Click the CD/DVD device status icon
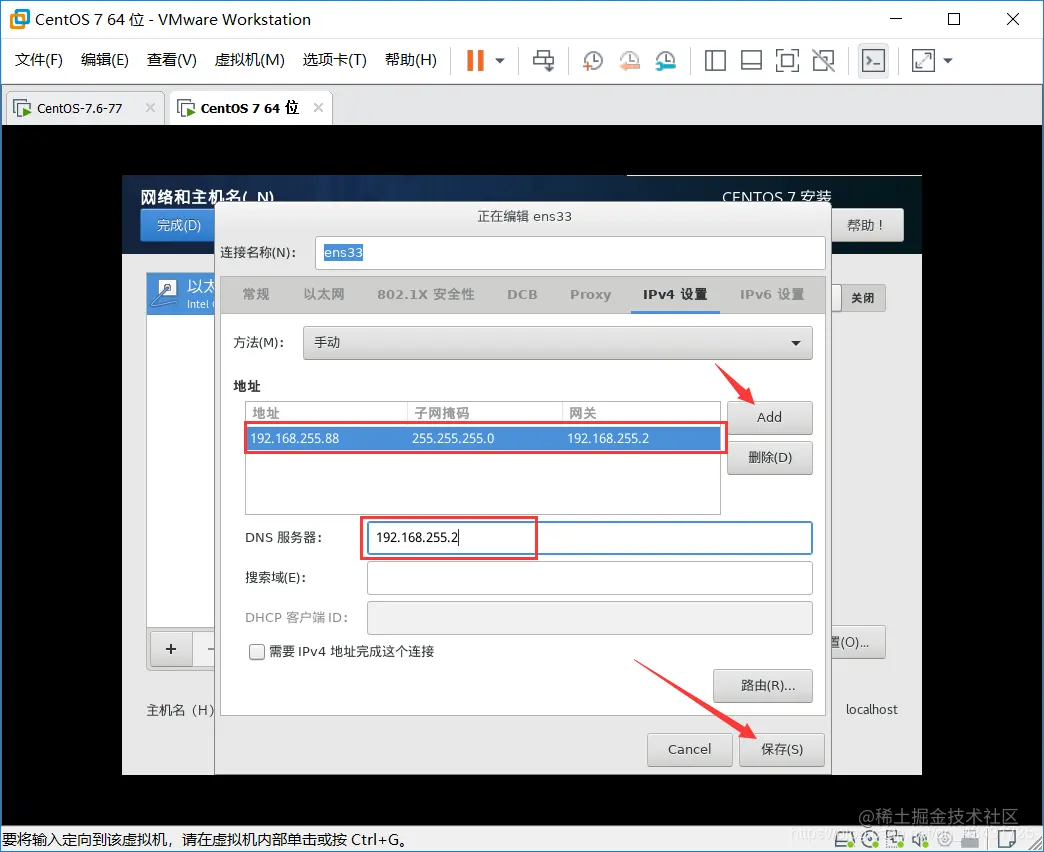1044x852 pixels. point(870,840)
